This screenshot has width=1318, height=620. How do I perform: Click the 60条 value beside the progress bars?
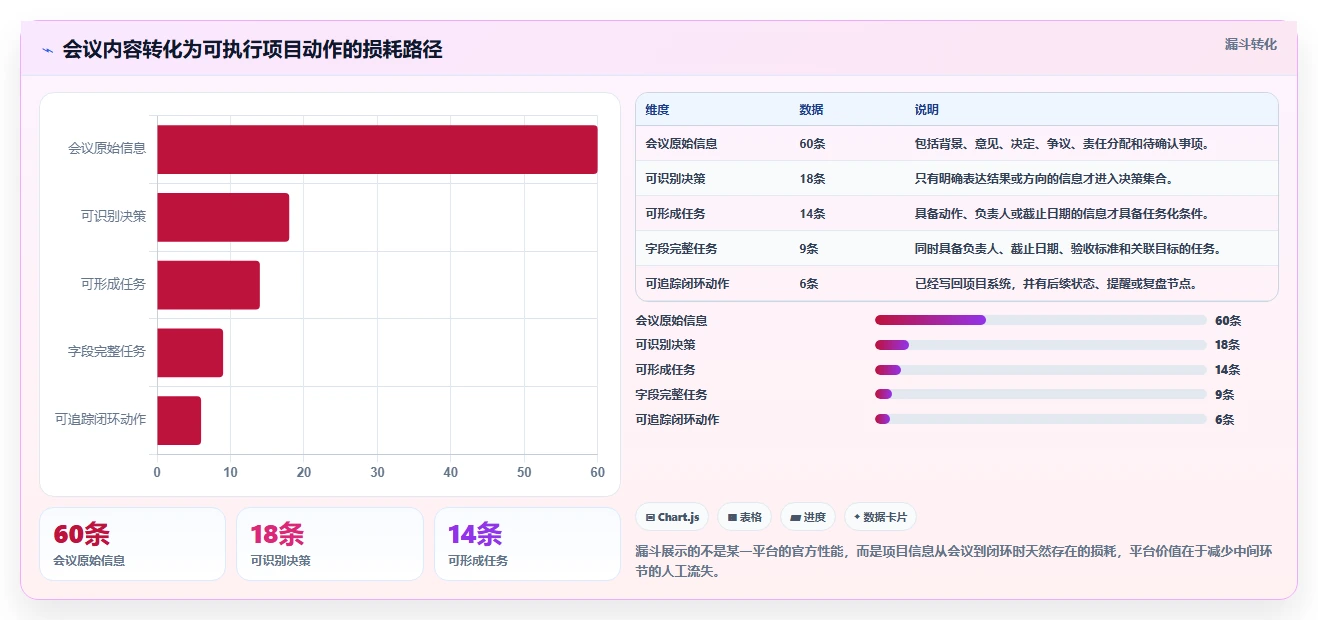click(x=1228, y=321)
